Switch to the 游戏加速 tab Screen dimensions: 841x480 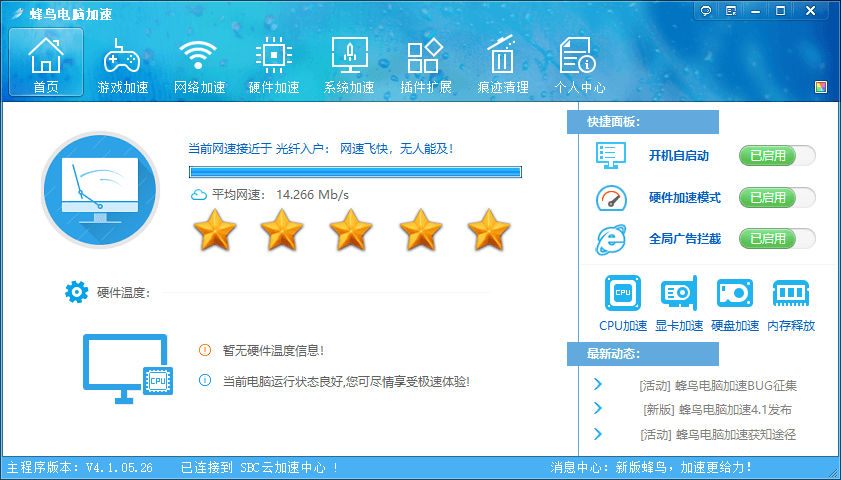122,65
